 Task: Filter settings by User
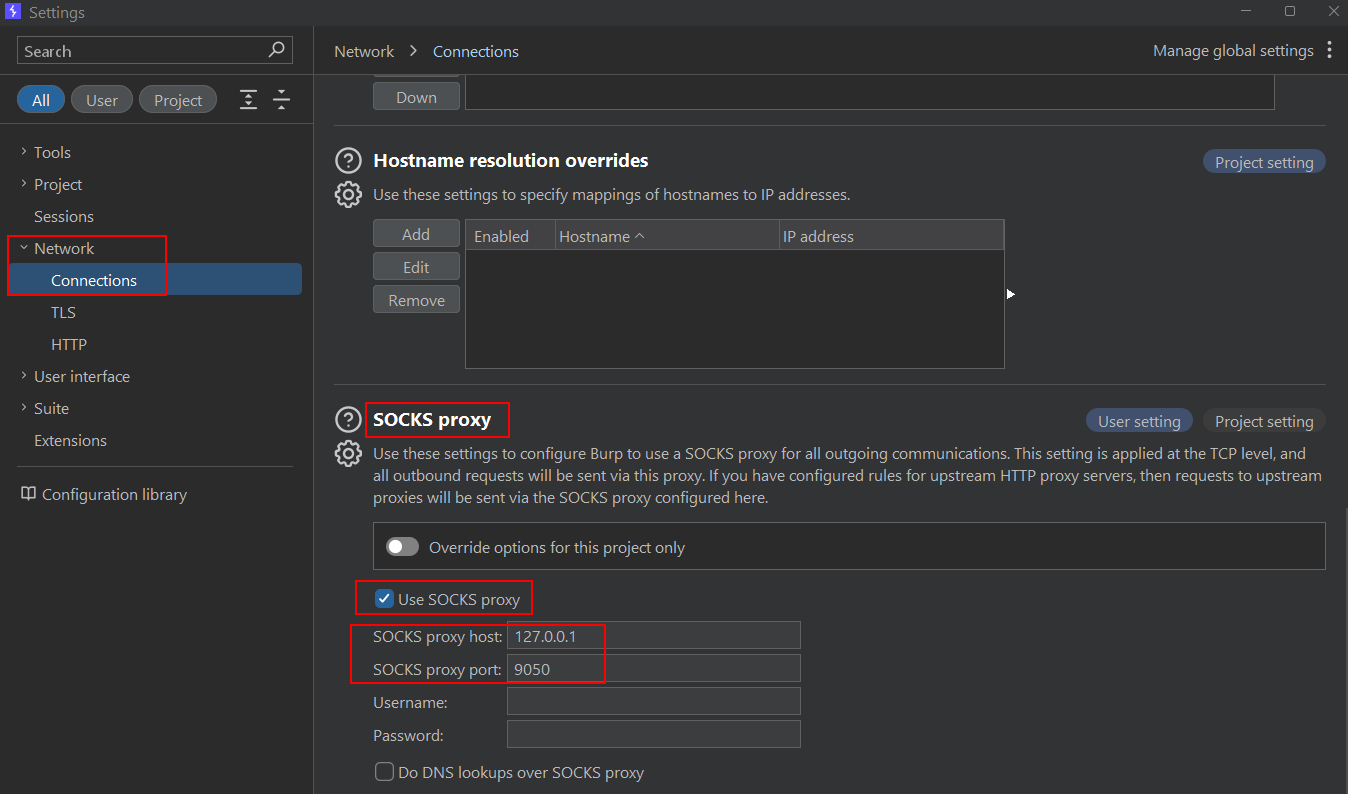click(x=102, y=100)
